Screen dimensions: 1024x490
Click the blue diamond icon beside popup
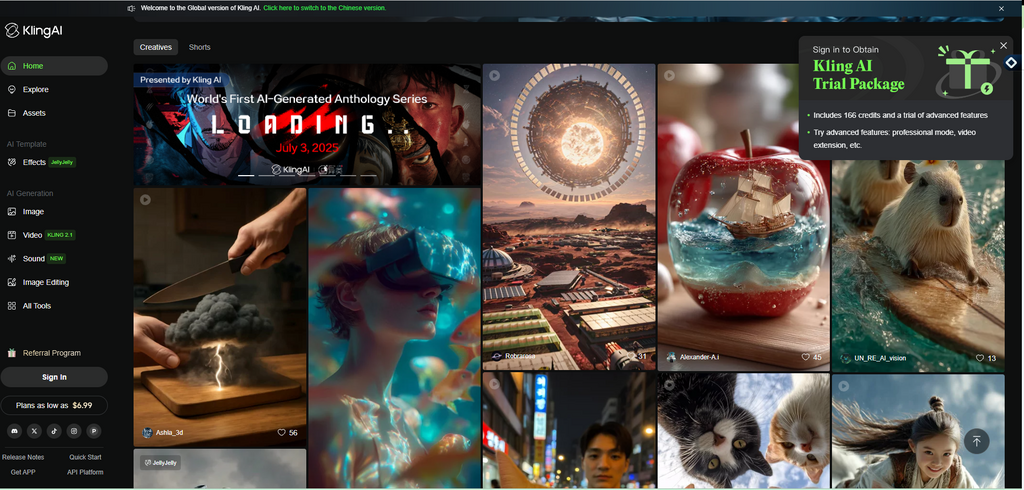[x=1012, y=63]
